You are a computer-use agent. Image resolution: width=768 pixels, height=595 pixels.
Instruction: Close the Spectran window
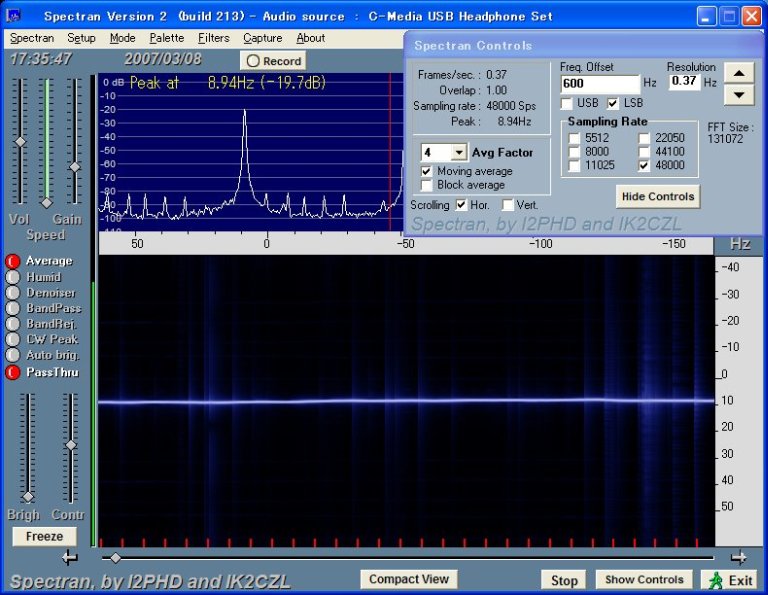click(751, 16)
